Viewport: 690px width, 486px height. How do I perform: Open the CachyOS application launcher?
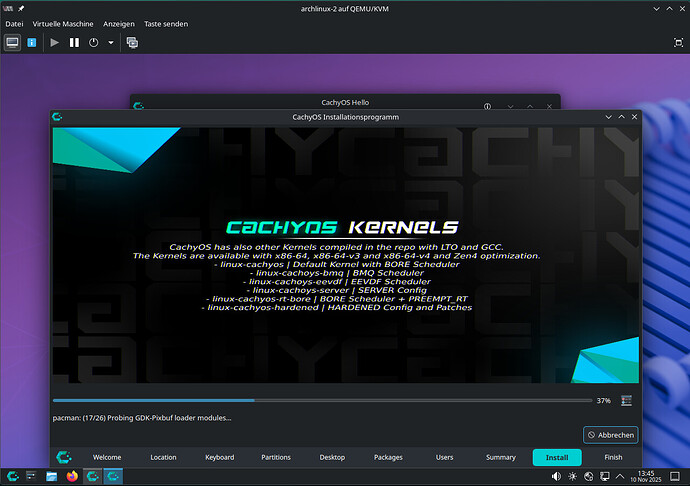point(13,476)
